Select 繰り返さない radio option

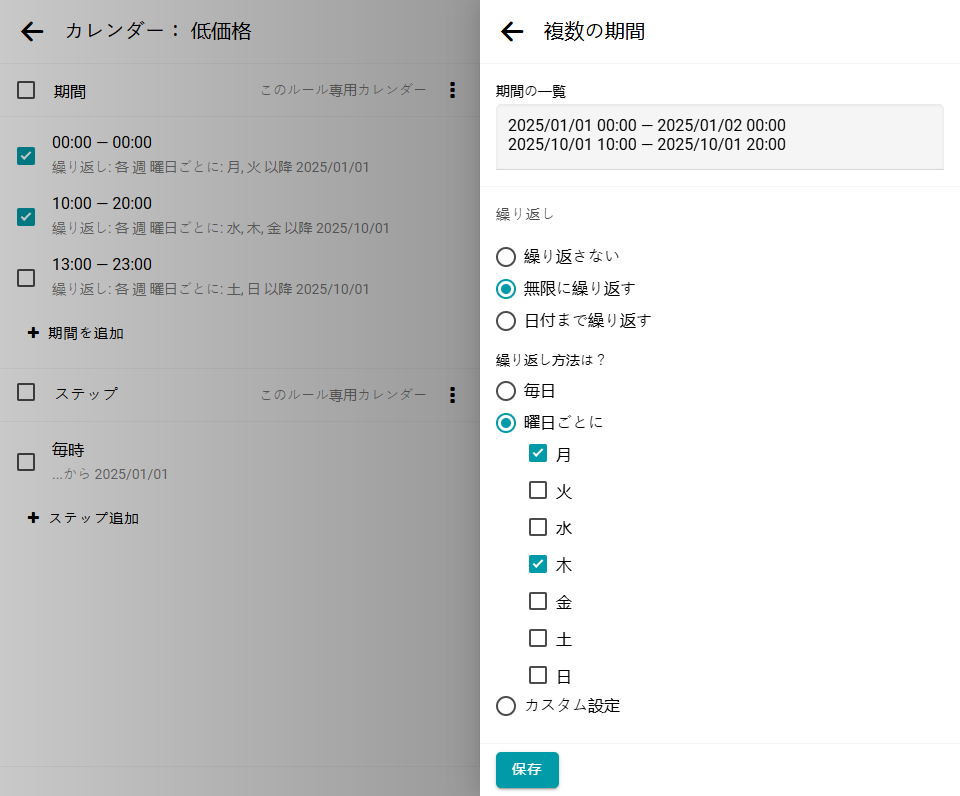506,256
